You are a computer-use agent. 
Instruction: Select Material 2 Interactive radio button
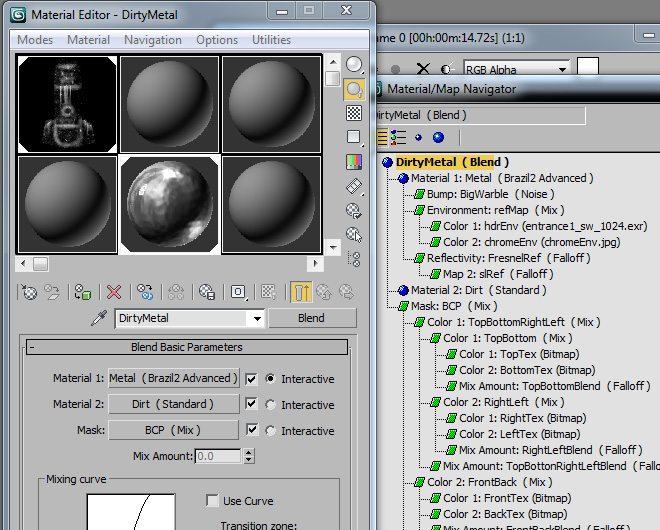tap(270, 405)
